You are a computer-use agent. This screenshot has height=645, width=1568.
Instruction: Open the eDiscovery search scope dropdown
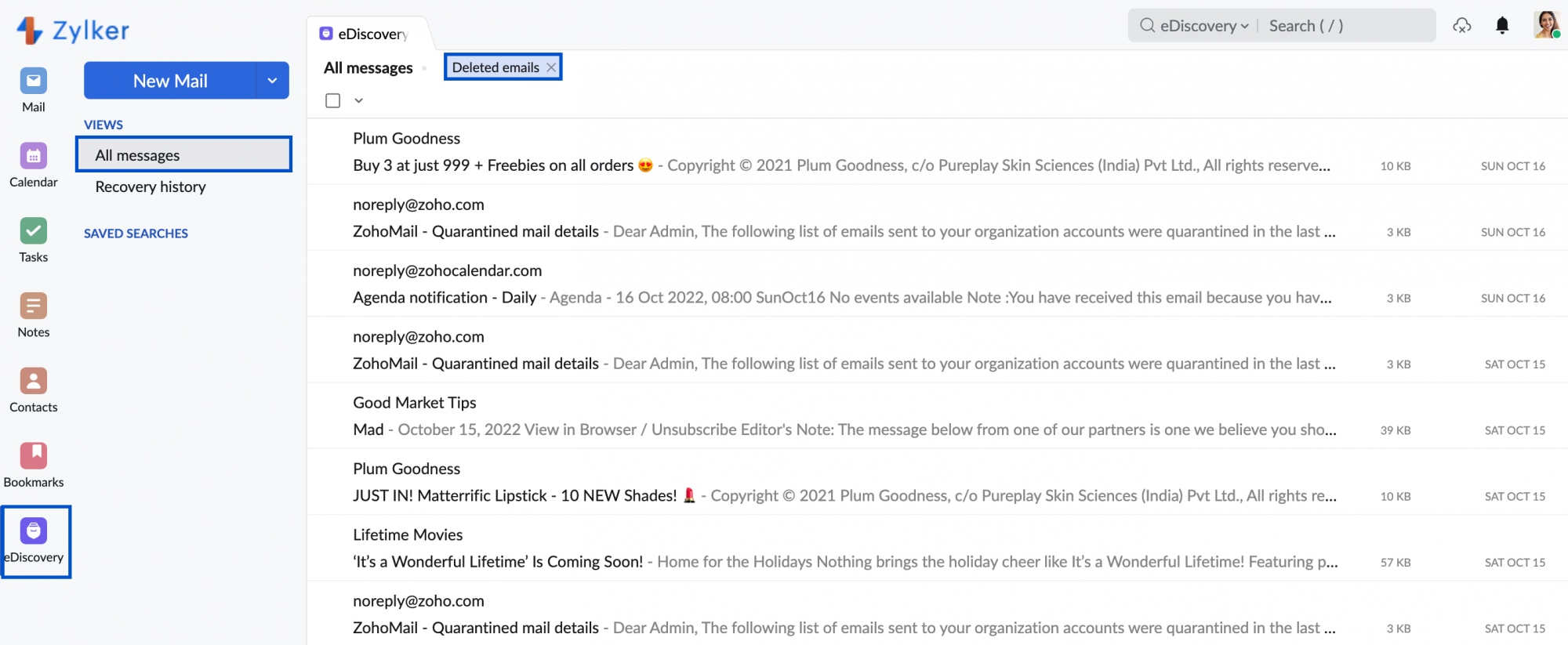pos(1204,26)
